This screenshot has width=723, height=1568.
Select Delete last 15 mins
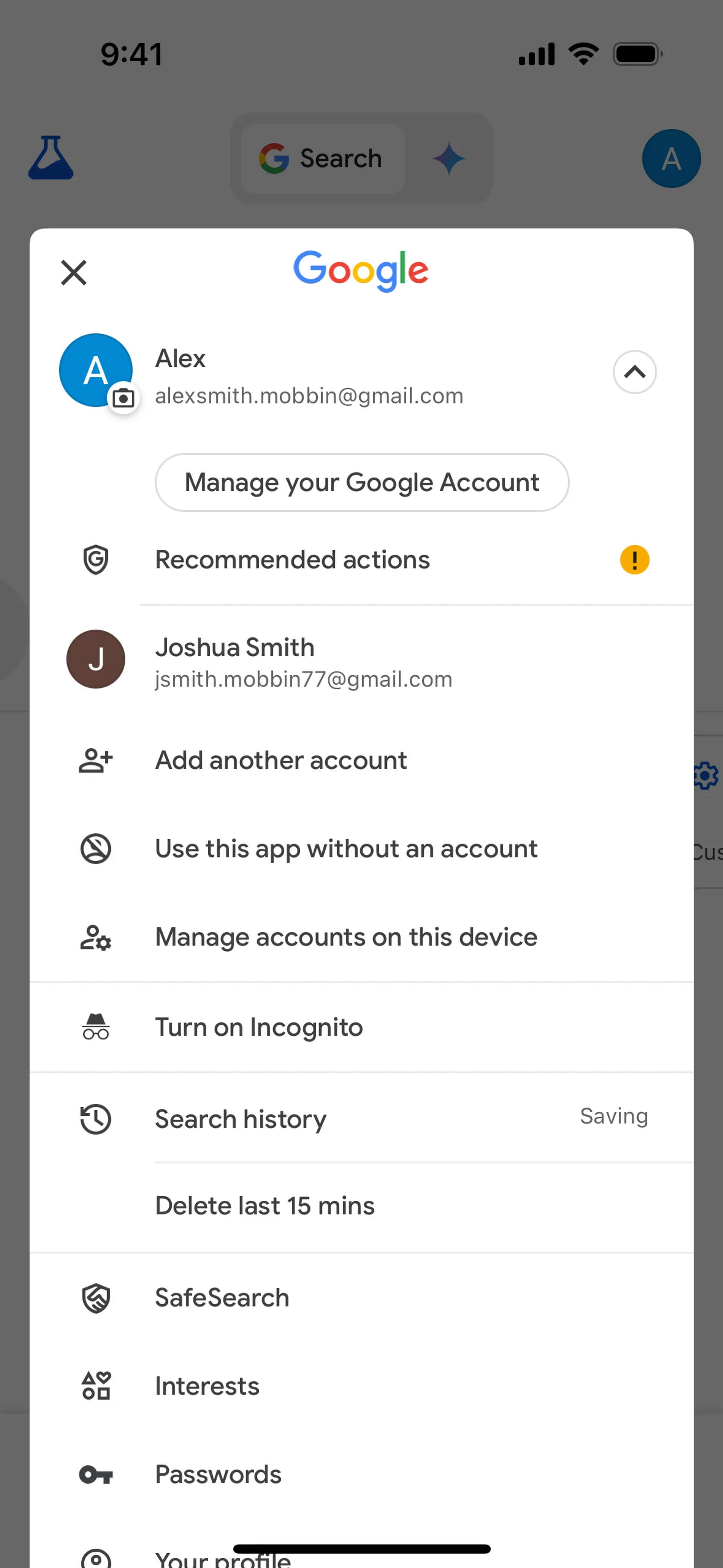265,1205
